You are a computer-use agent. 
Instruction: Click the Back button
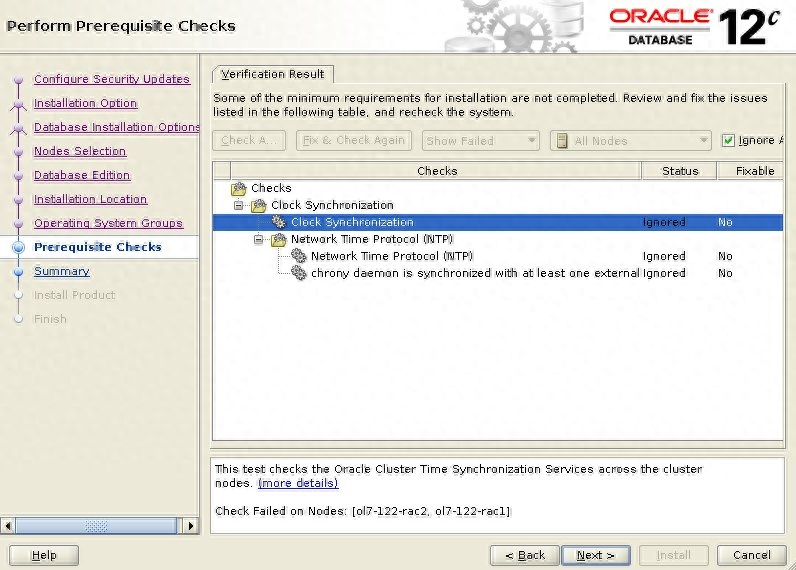click(524, 555)
